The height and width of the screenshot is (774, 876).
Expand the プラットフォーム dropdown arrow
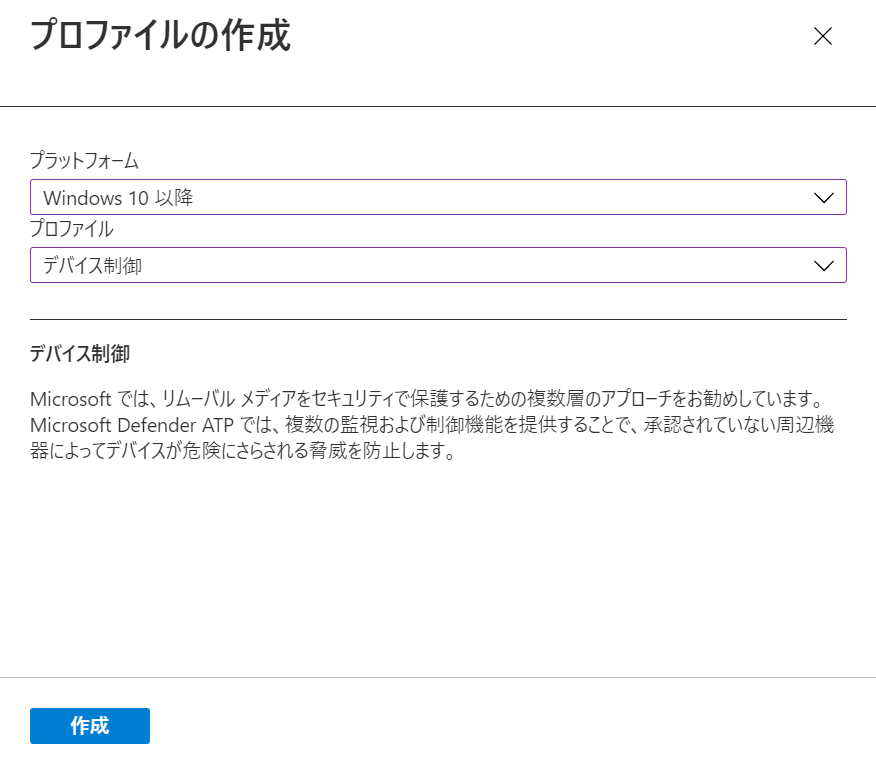(x=823, y=197)
